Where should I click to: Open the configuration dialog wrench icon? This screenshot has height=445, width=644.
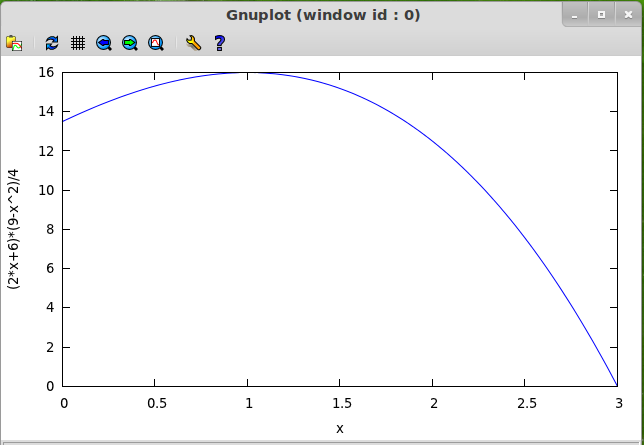(194, 43)
